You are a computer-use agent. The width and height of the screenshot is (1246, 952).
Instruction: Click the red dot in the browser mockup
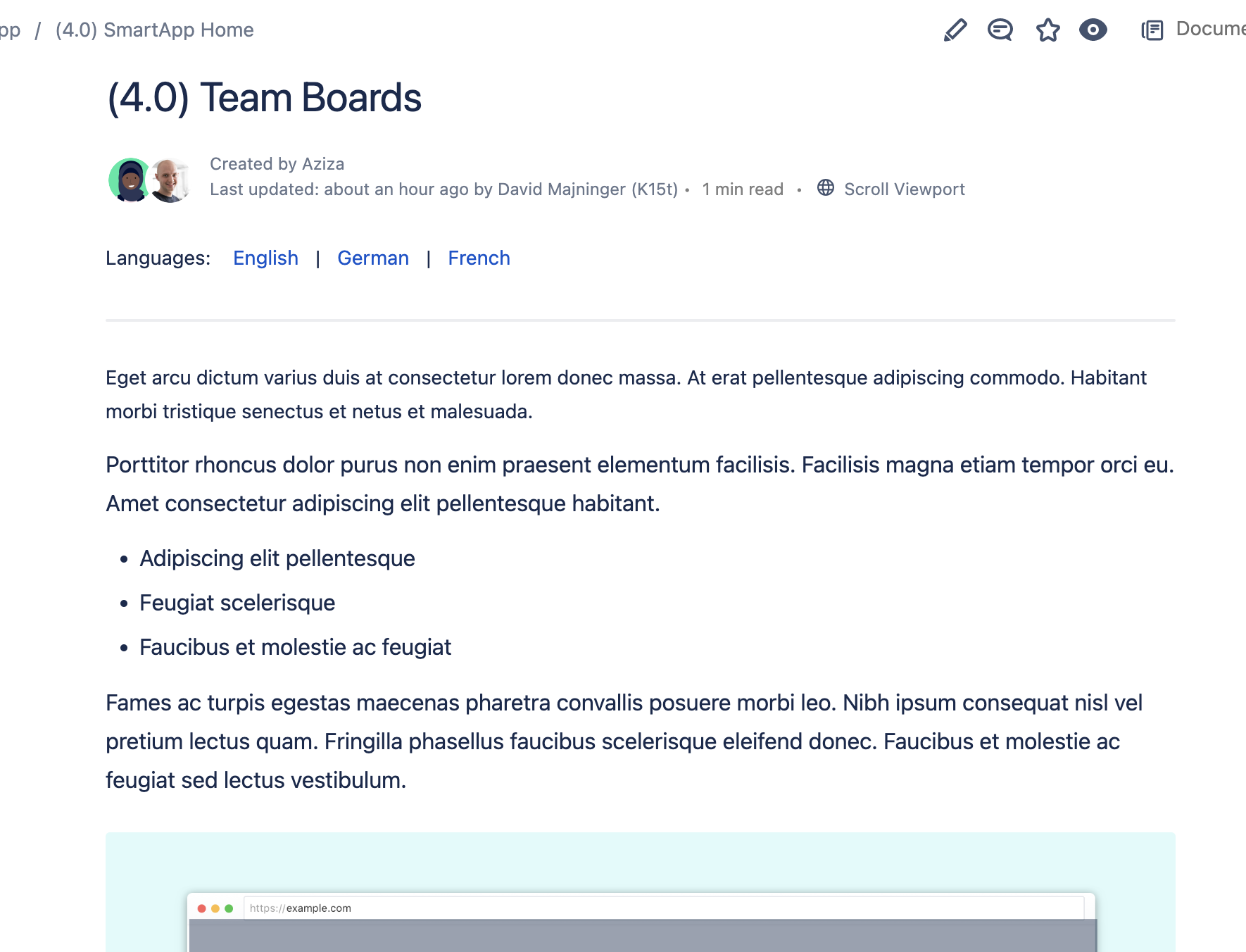tap(203, 908)
